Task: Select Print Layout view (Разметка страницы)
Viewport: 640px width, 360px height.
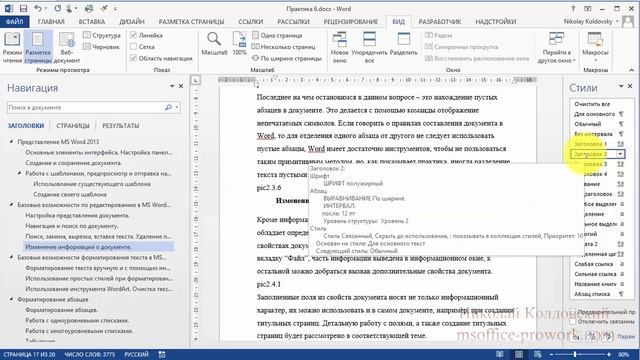Action: (x=38, y=47)
